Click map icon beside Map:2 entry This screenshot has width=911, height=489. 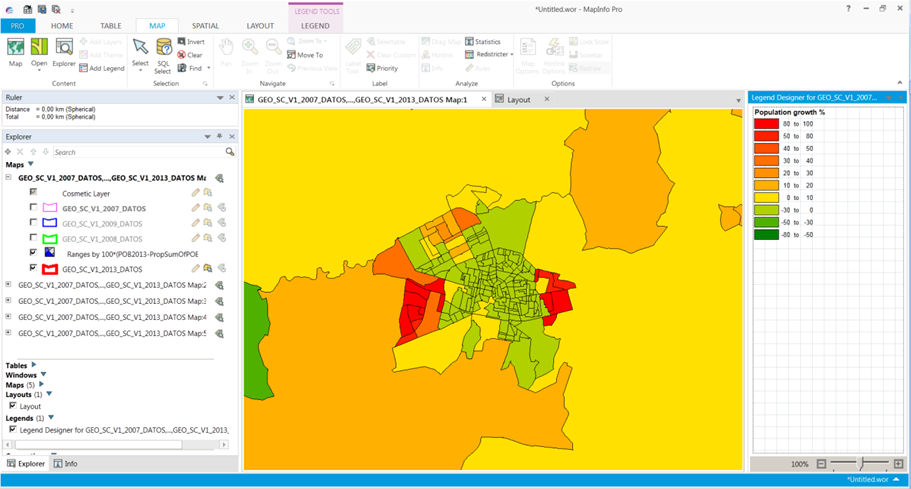point(220,285)
